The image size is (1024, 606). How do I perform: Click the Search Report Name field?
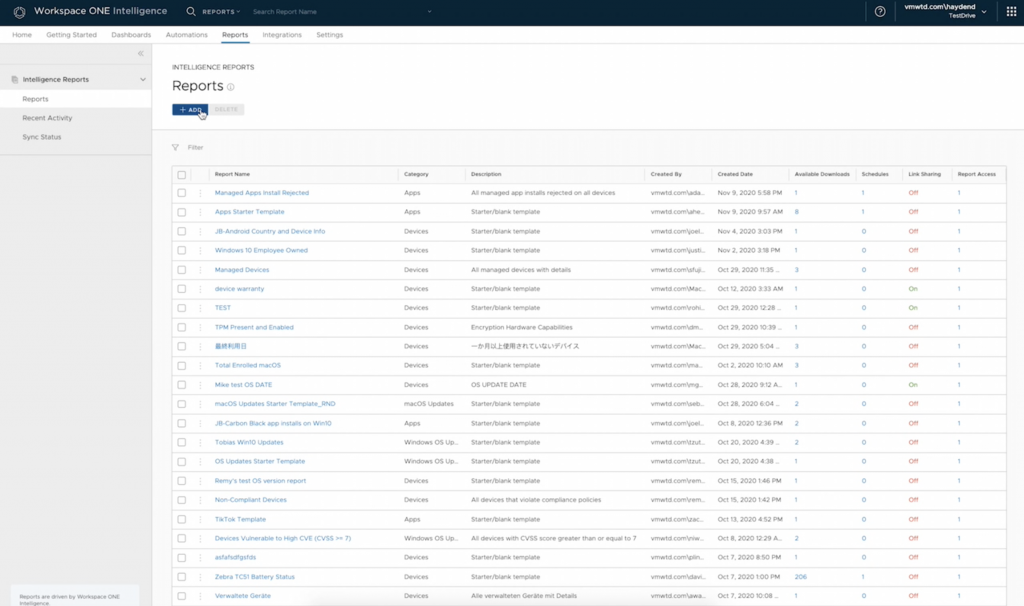pos(340,12)
